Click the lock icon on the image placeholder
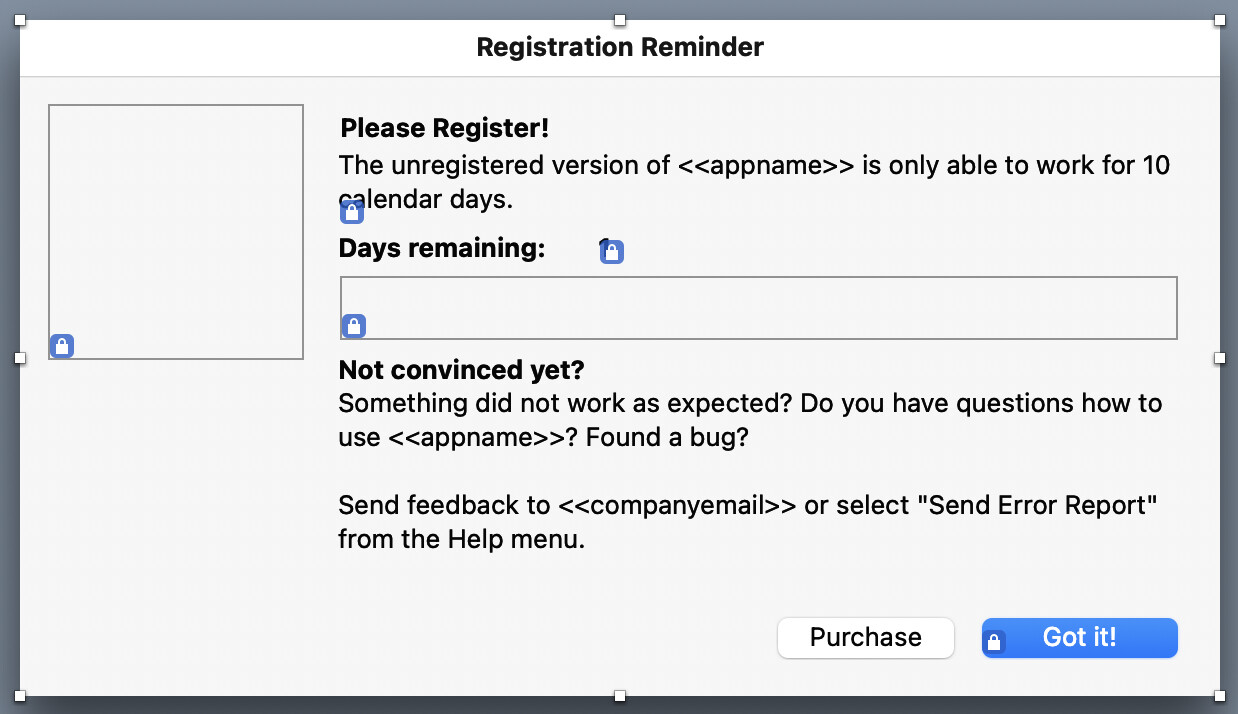Viewport: 1238px width, 714px height. tap(62, 346)
